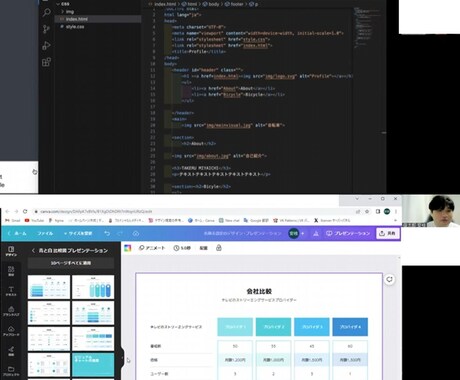Screen dimensions: 460x380
Task: Set slide duration 5.0秒
Action: click(x=182, y=248)
